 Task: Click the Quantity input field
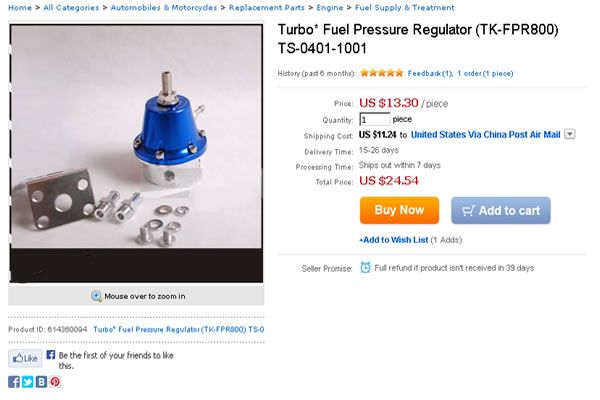pyautogui.click(x=375, y=119)
